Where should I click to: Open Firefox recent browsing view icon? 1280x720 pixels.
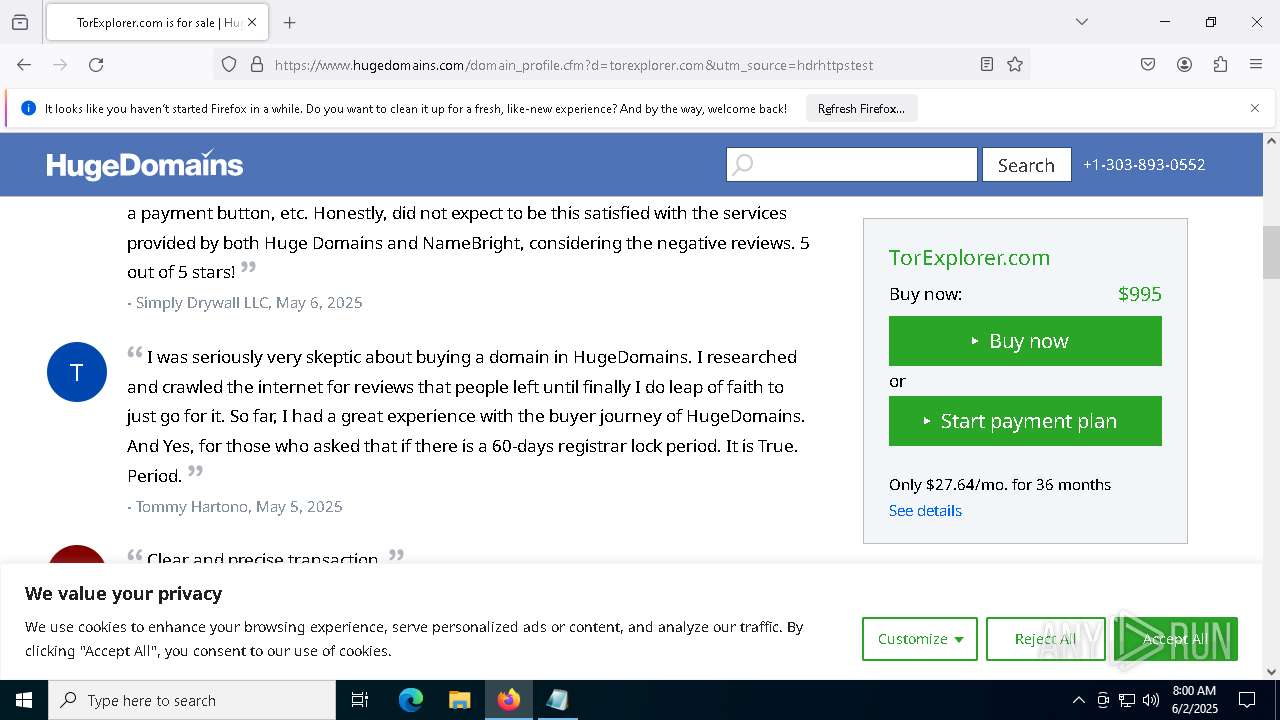(x=20, y=22)
